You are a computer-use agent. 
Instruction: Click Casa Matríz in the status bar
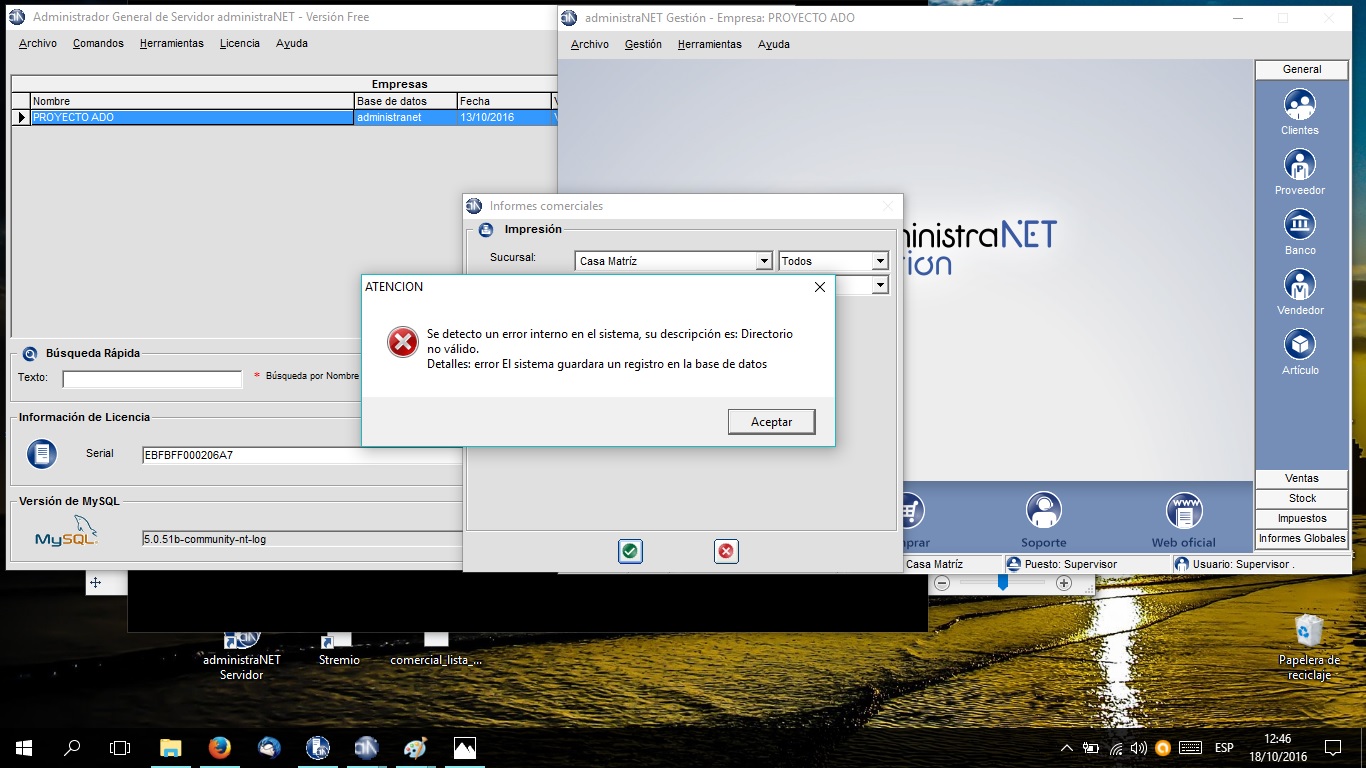point(934,564)
